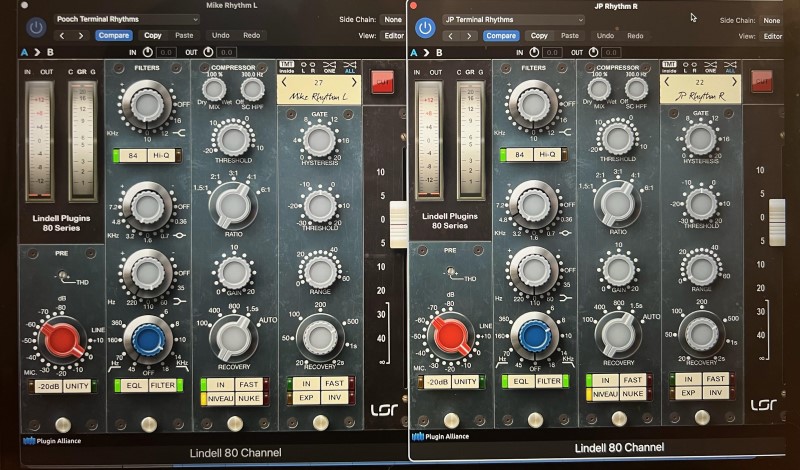Select TMT ALL mode in Mike Rhythm L
Screen dimensions: 800x470
(x=350, y=67)
